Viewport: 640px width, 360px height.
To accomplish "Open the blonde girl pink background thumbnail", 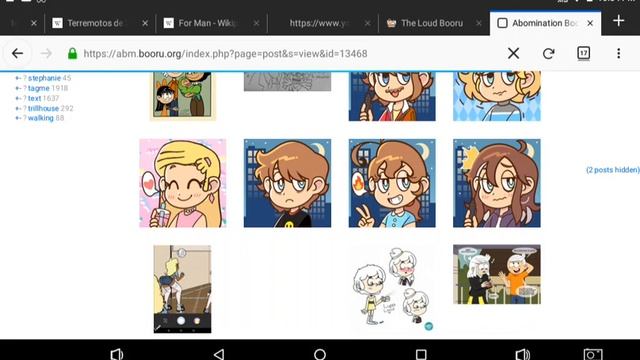I will pos(182,183).
